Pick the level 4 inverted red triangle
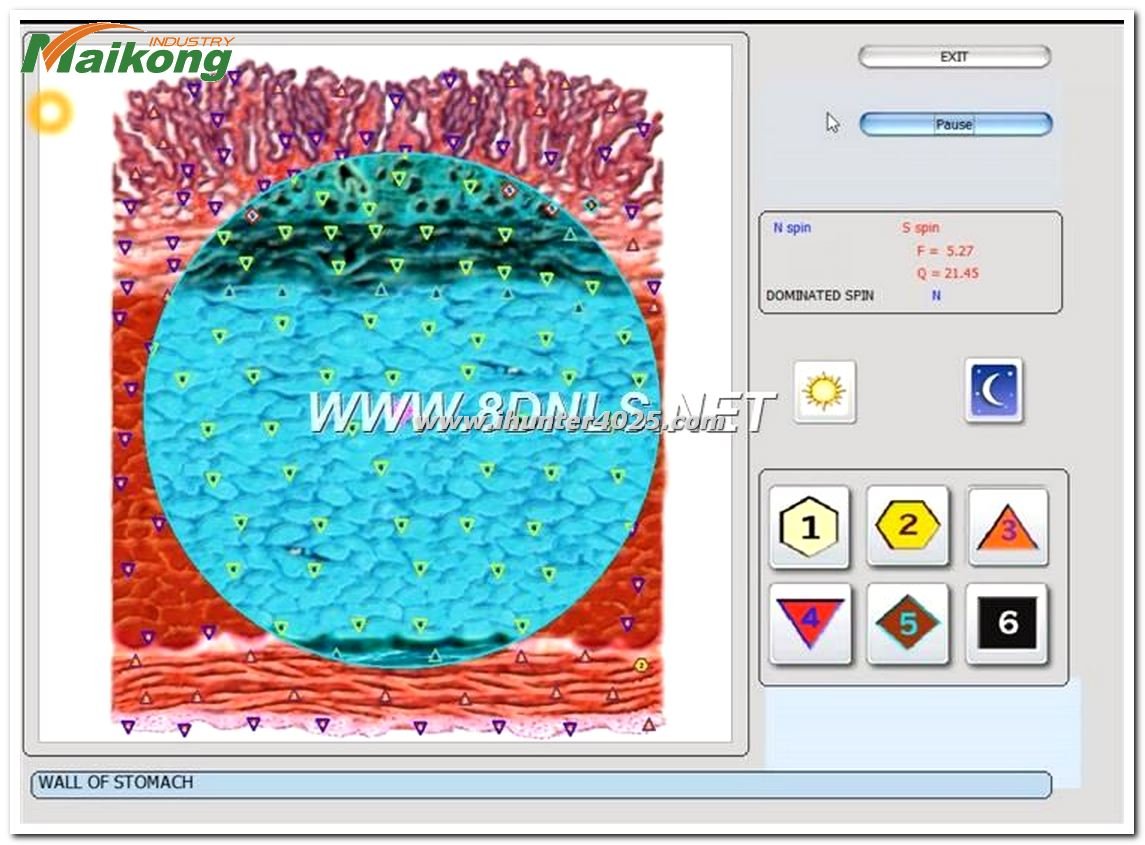Screen dimensions: 1145x845 pos(809,623)
